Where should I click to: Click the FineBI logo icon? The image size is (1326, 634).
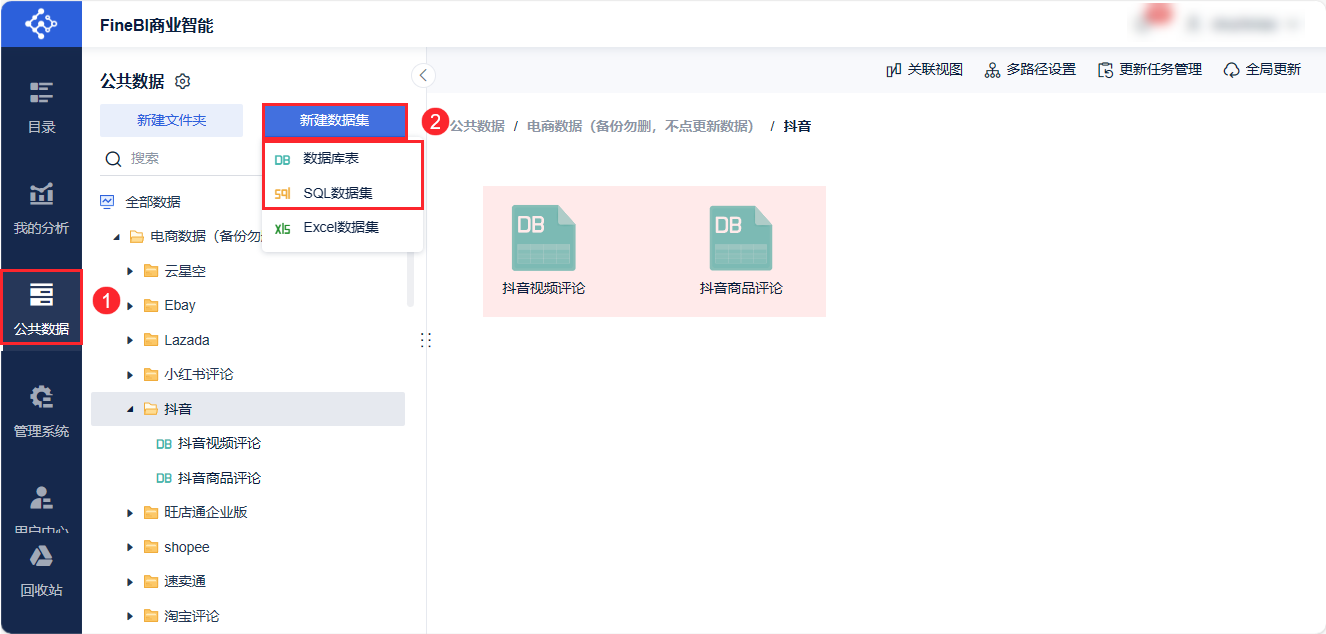point(41,24)
